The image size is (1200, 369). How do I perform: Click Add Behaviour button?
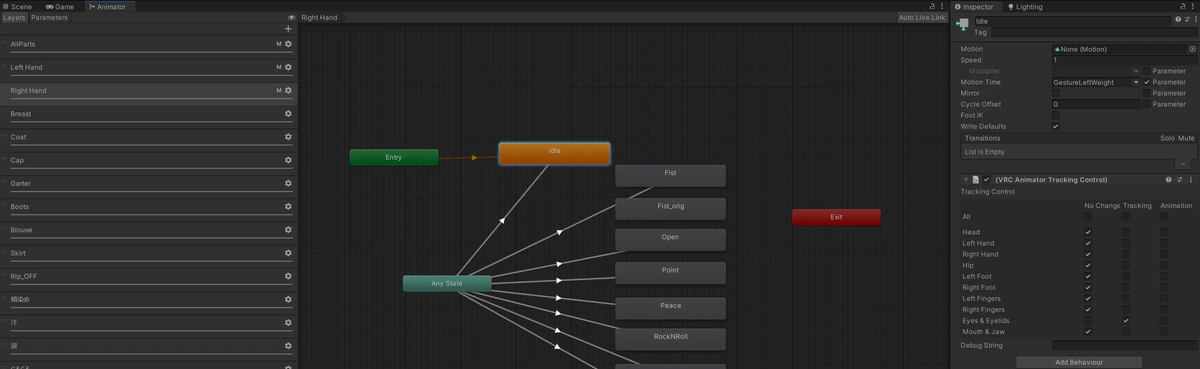pos(1079,362)
